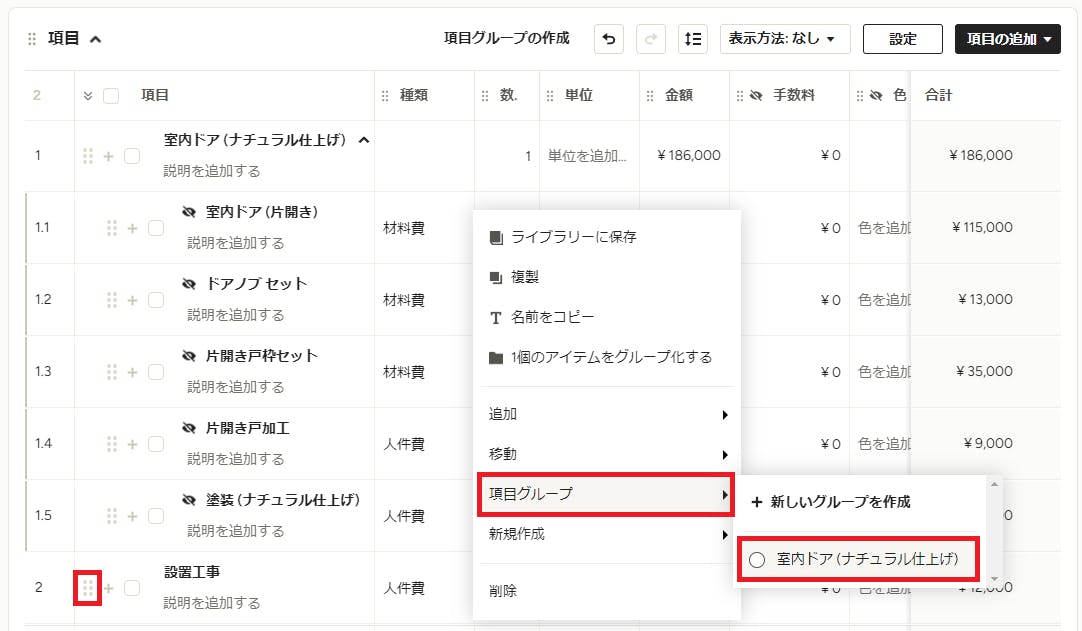Click drag handle of row 片開き戸加工
This screenshot has height=631, width=1082.
(112, 444)
